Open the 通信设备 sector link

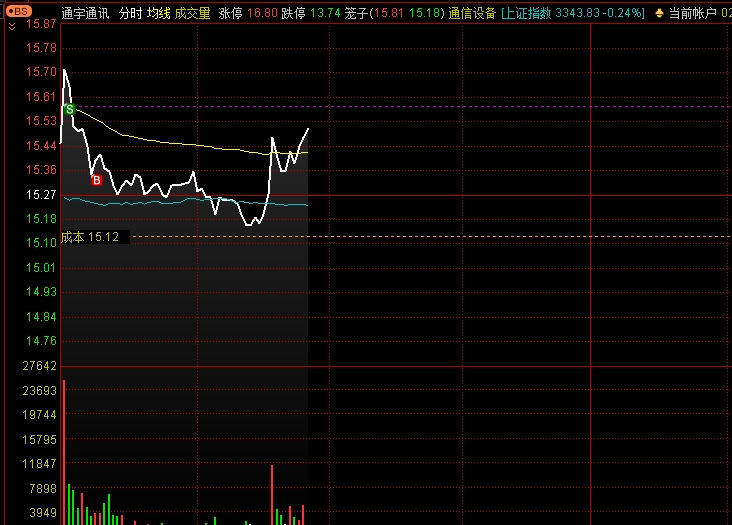pos(472,13)
